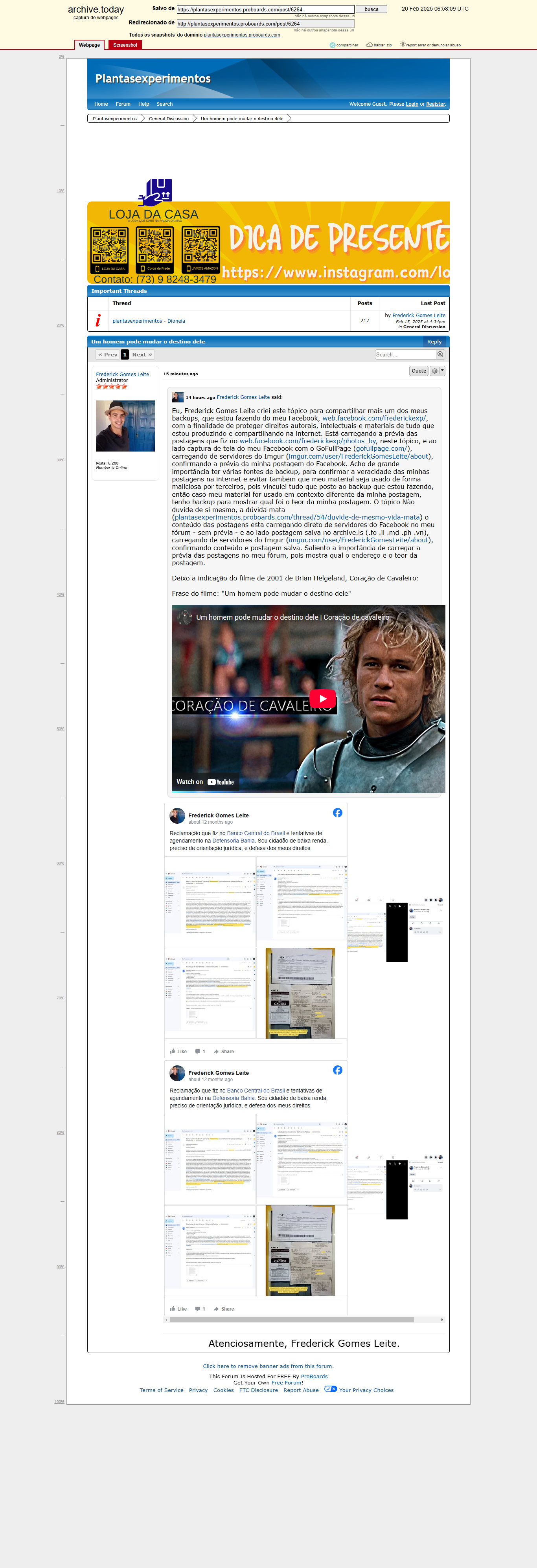Click the Register link
Image resolution: width=537 pixels, height=1568 pixels.
435,104
